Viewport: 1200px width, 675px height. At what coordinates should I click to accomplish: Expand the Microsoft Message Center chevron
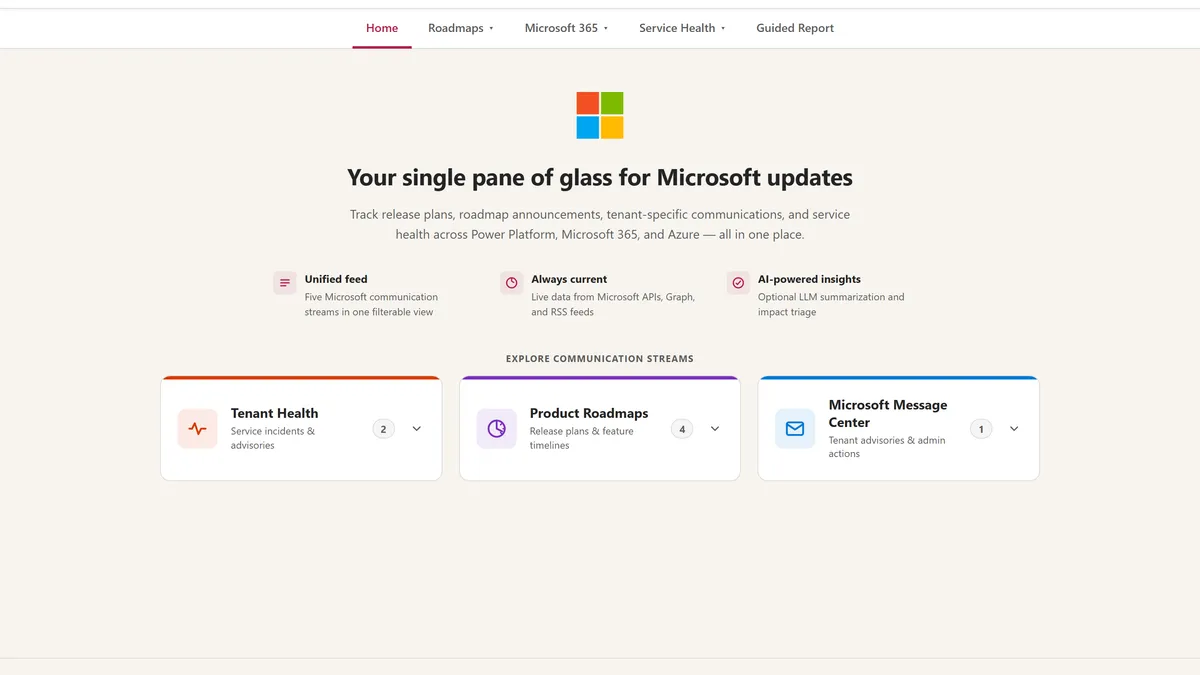1014,429
